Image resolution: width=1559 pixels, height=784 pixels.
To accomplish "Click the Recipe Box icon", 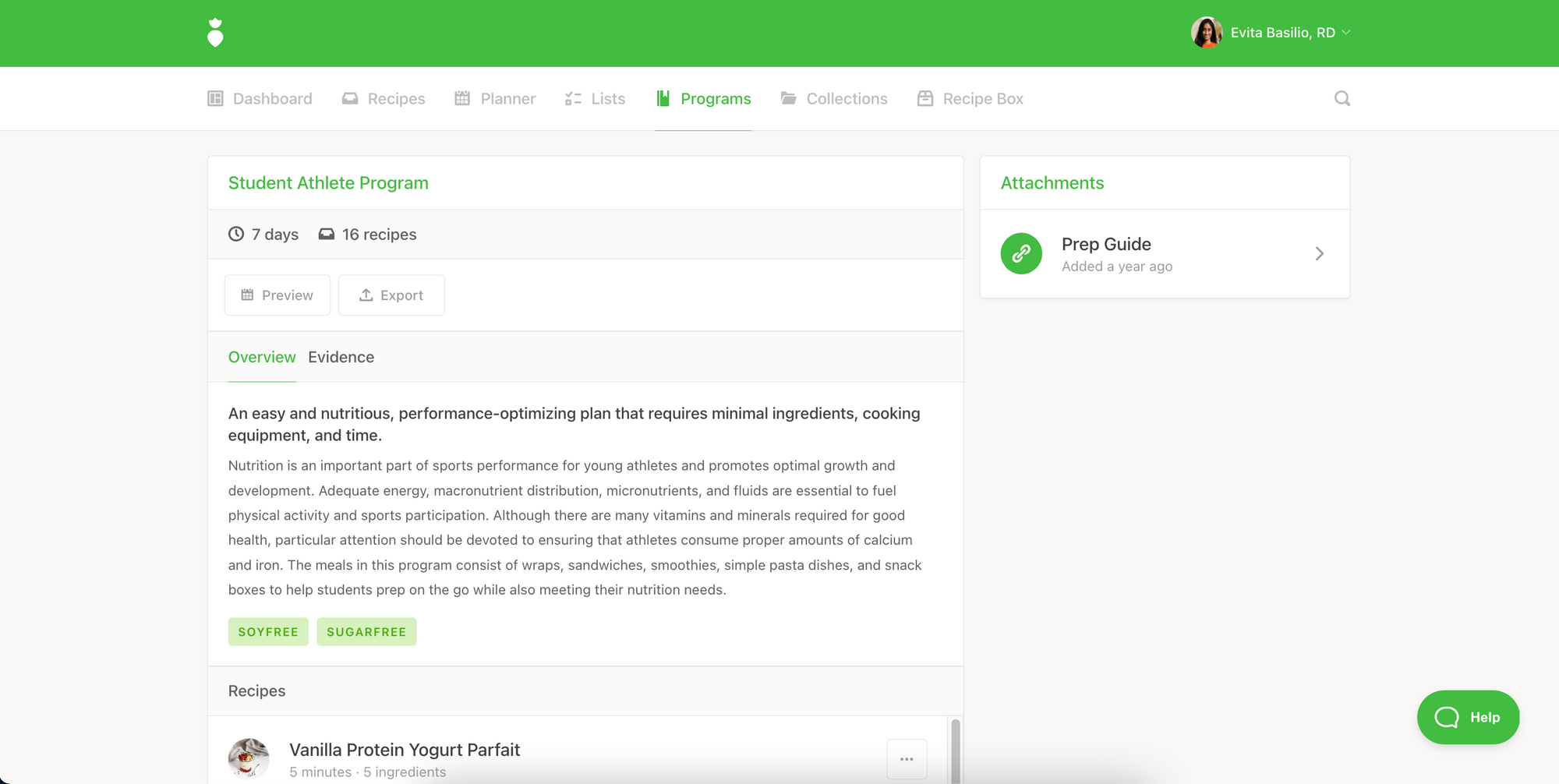I will pos(925,98).
